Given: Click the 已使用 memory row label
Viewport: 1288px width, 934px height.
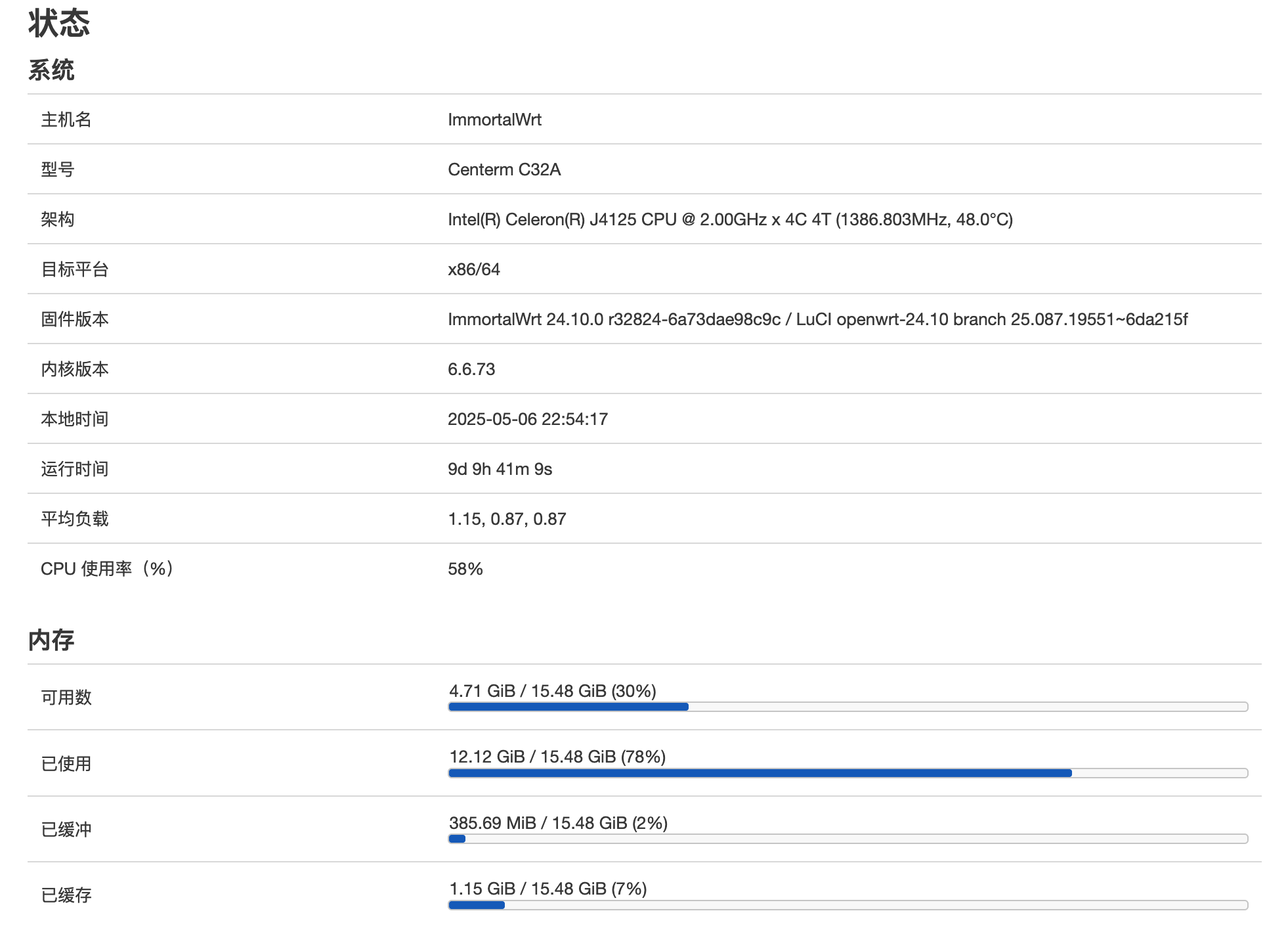Looking at the screenshot, I should pyautogui.click(x=66, y=764).
